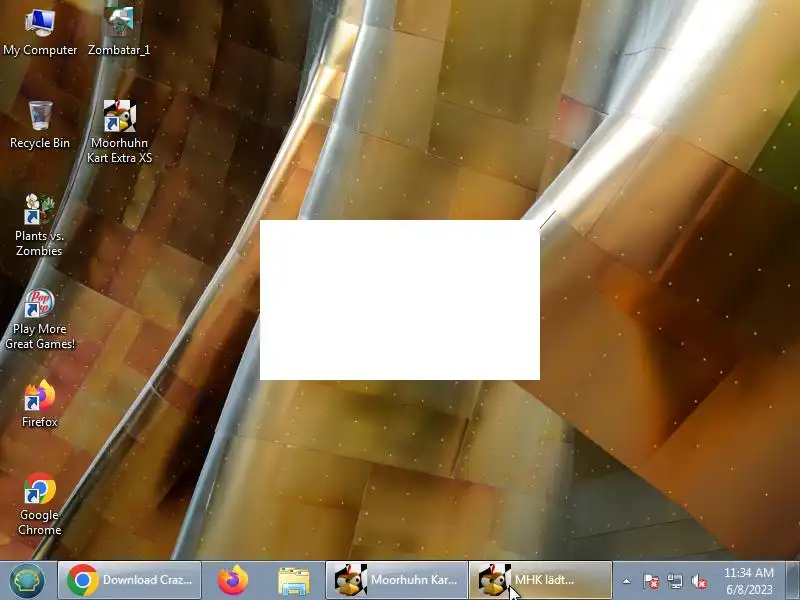This screenshot has height=600, width=800.
Task: Open network status tray icon
Action: [x=674, y=581]
